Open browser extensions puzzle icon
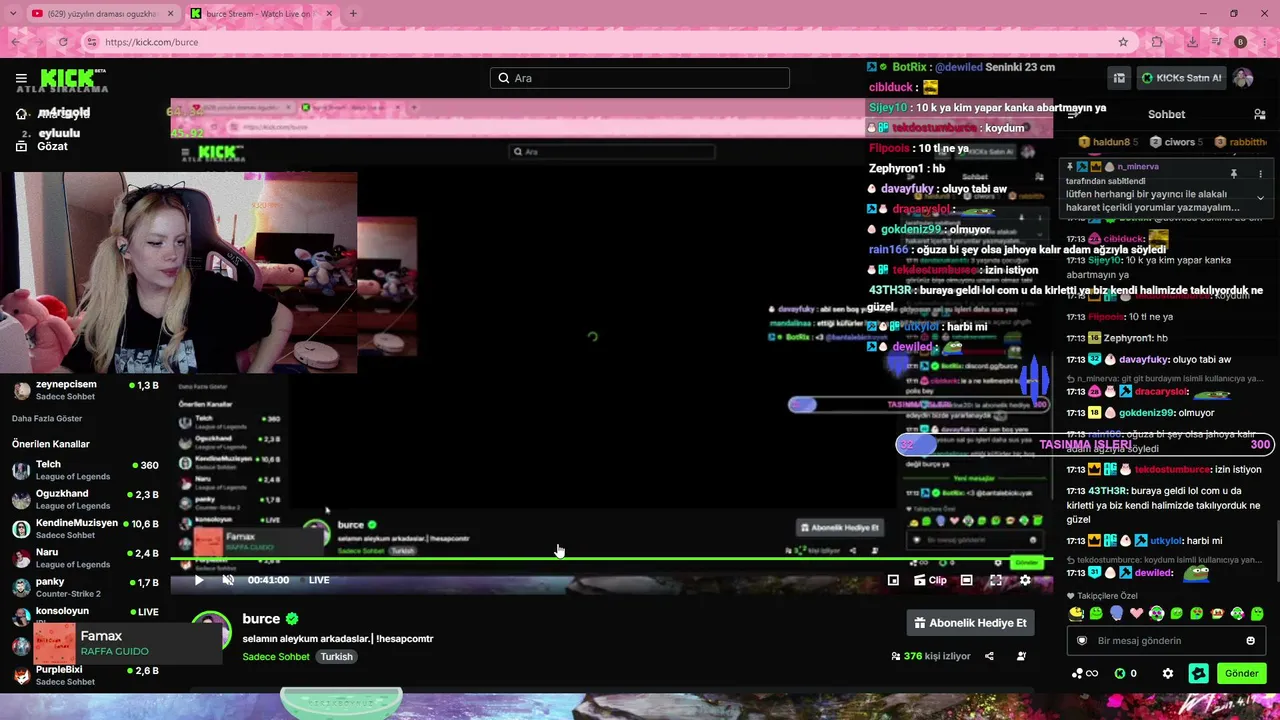1280x720 pixels. tap(1157, 42)
